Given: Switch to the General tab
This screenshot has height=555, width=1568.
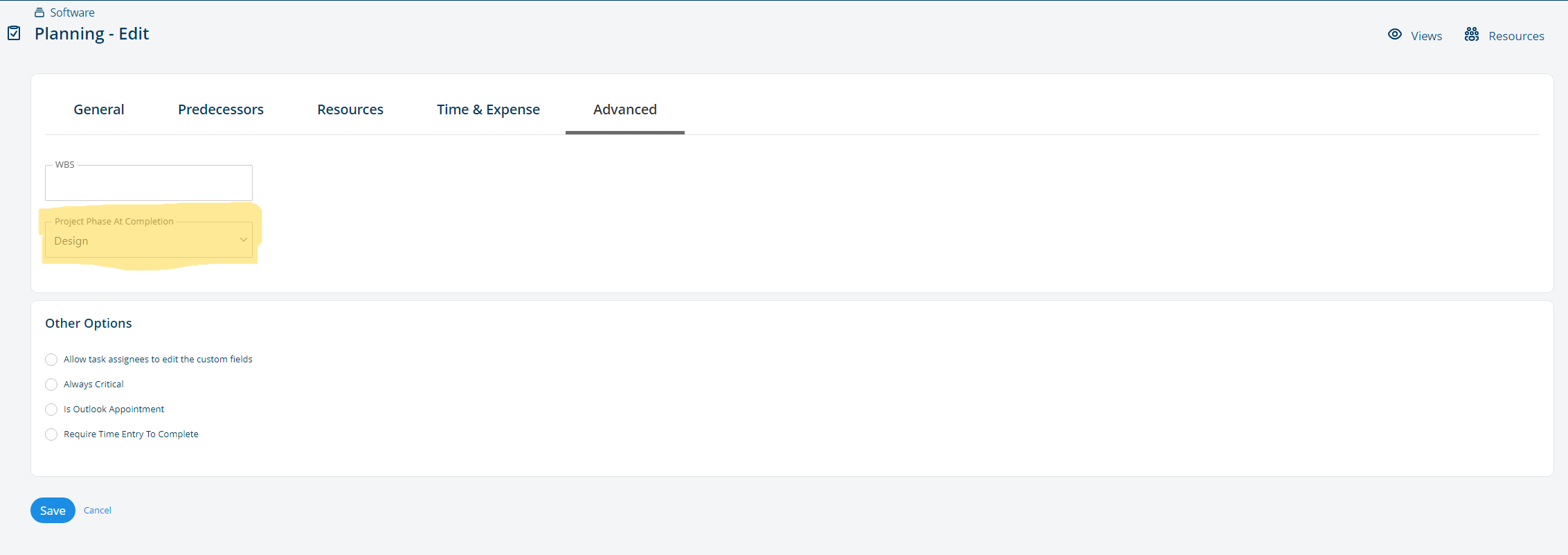Looking at the screenshot, I should point(99,109).
